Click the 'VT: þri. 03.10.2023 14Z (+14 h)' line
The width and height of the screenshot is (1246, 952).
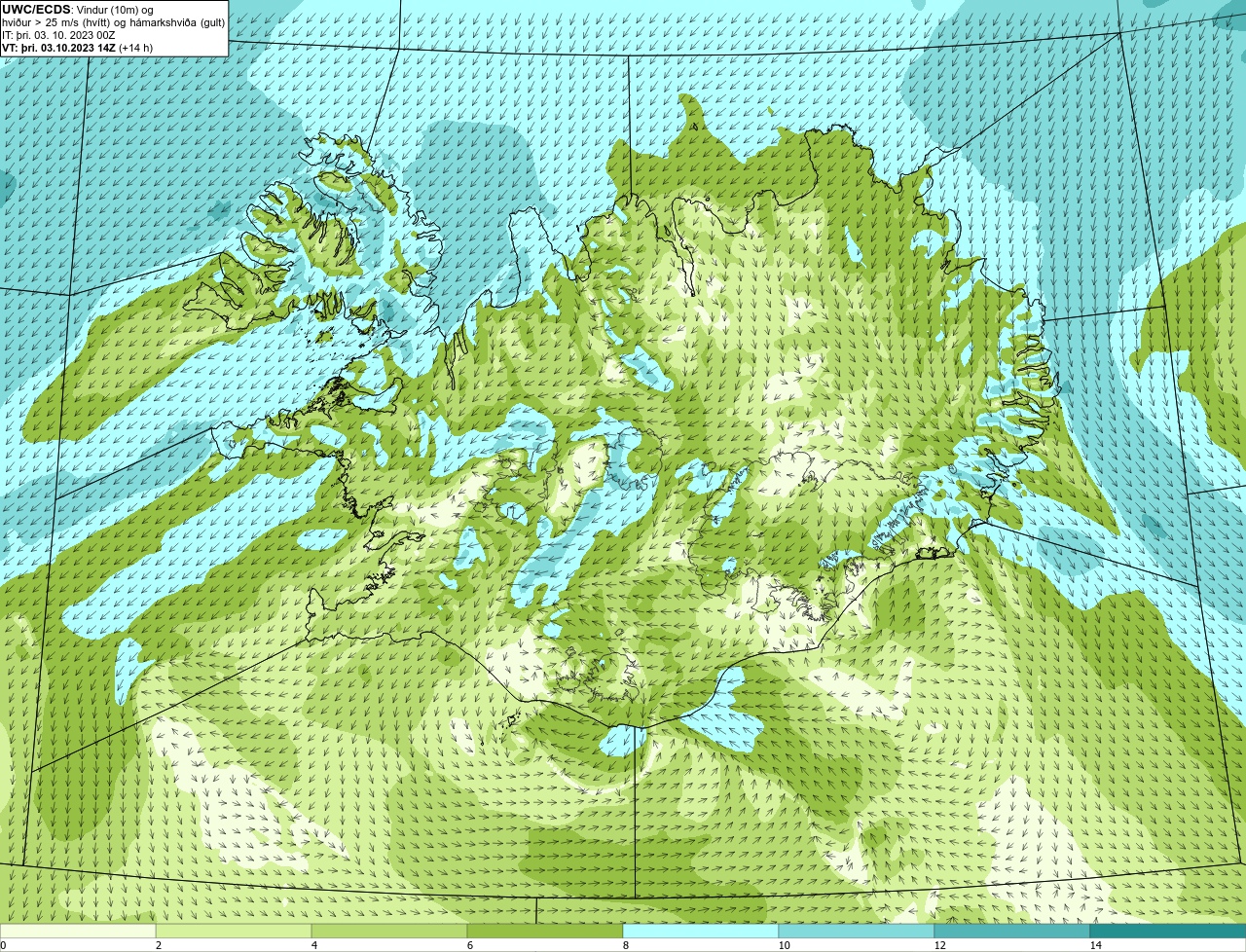(x=77, y=48)
